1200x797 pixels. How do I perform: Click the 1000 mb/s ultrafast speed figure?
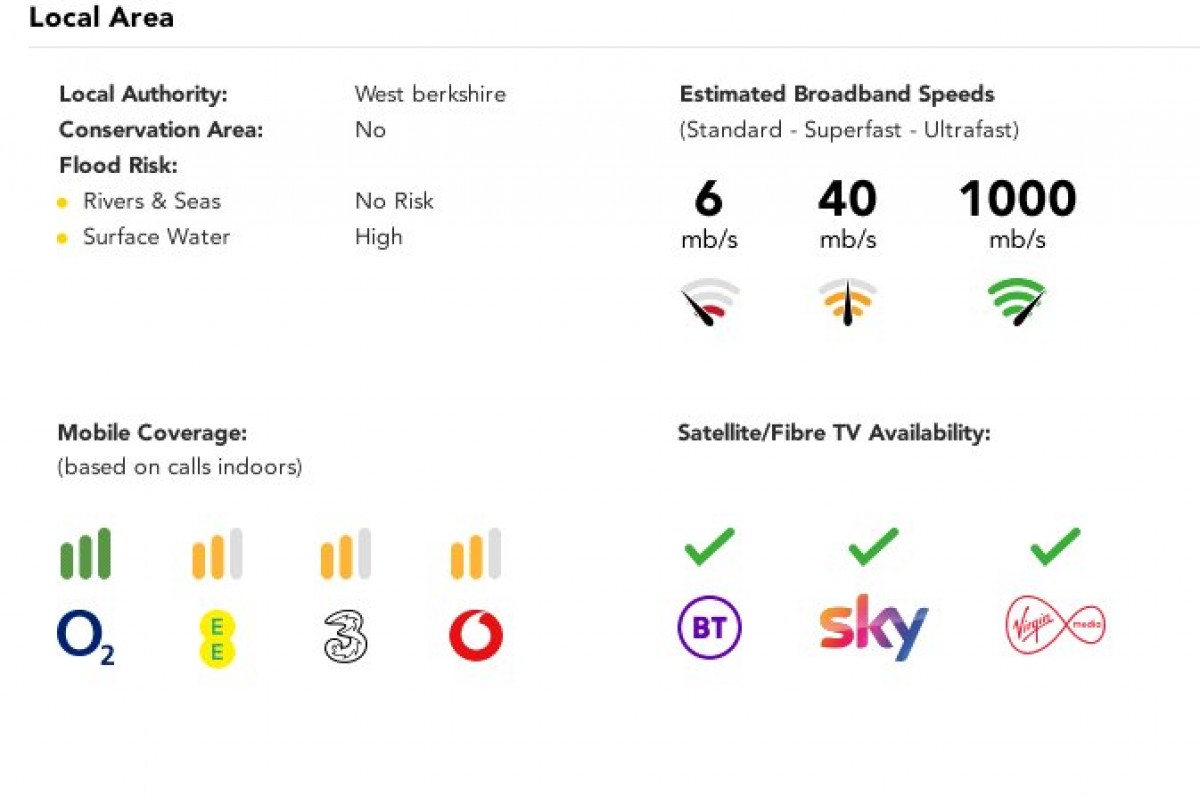(x=1017, y=214)
